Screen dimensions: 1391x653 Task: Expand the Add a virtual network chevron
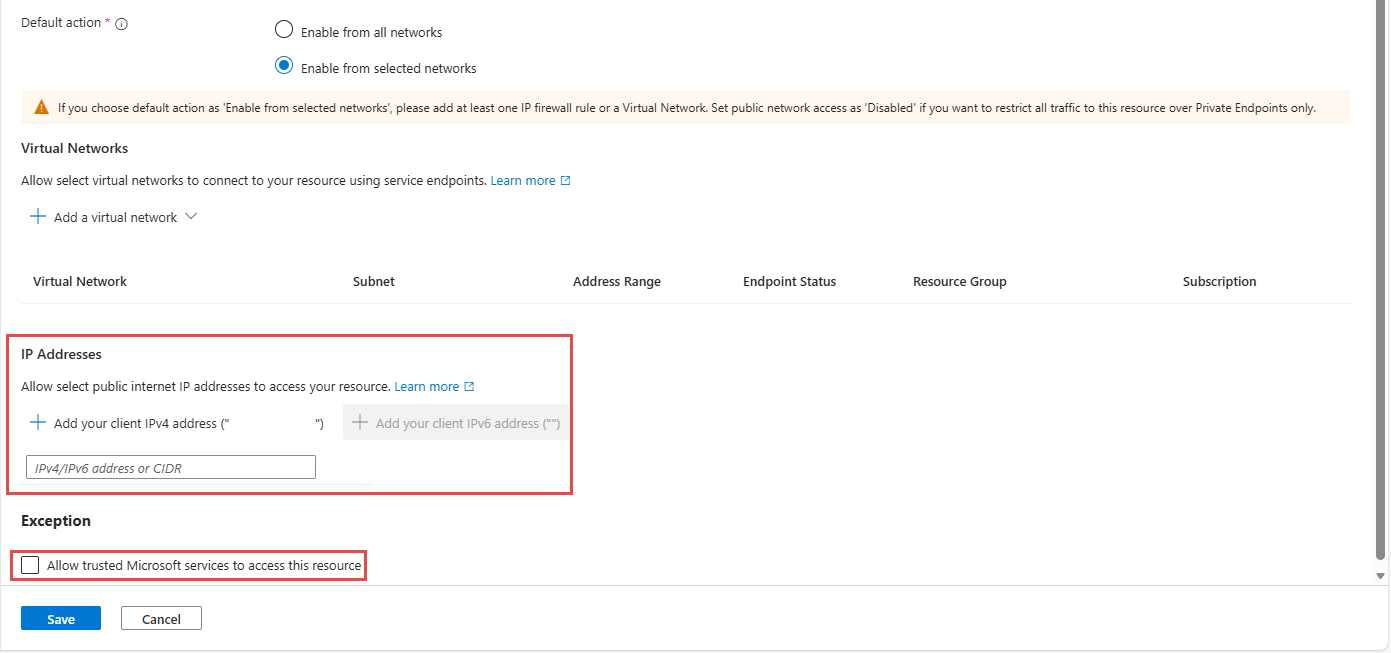click(x=191, y=217)
